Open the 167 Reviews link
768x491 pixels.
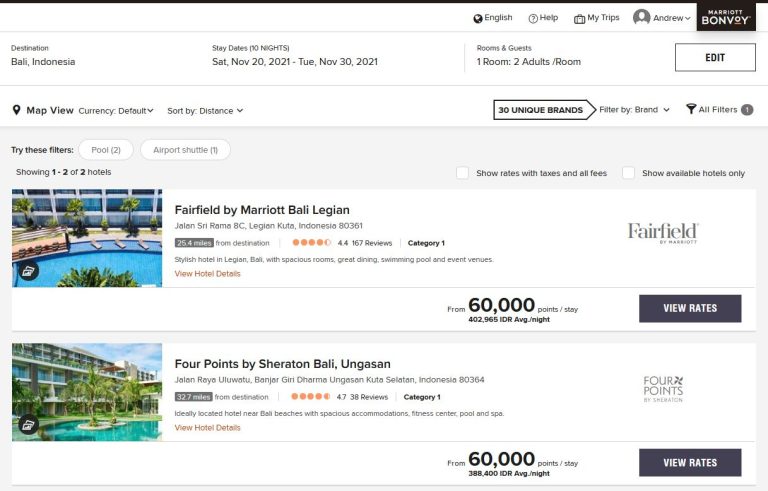[x=372, y=243]
